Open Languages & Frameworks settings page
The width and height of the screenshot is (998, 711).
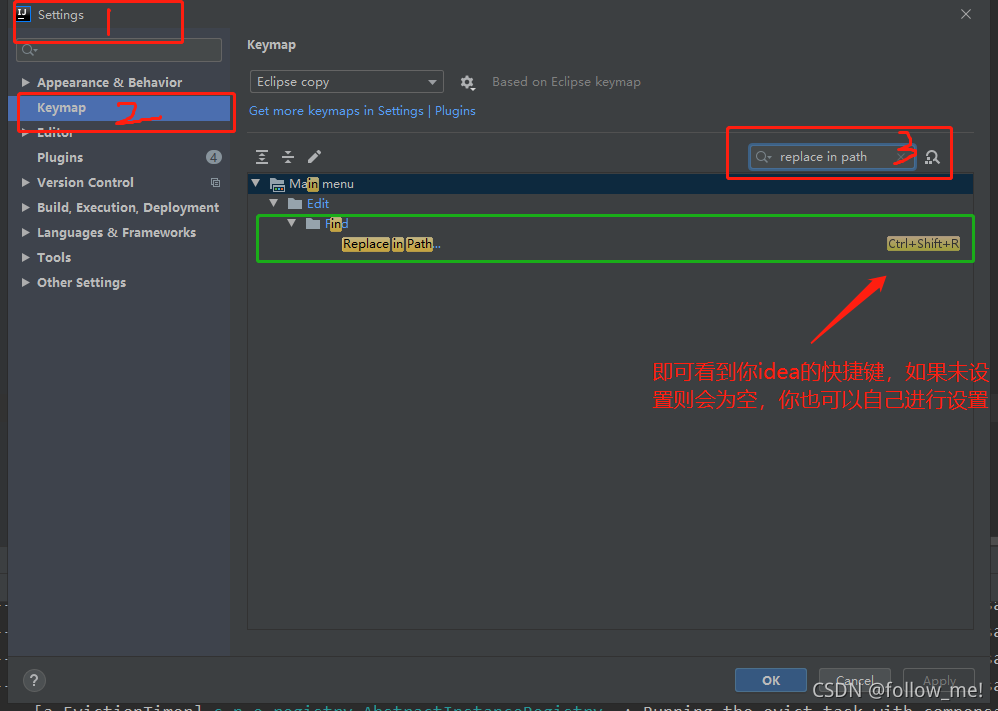(116, 232)
